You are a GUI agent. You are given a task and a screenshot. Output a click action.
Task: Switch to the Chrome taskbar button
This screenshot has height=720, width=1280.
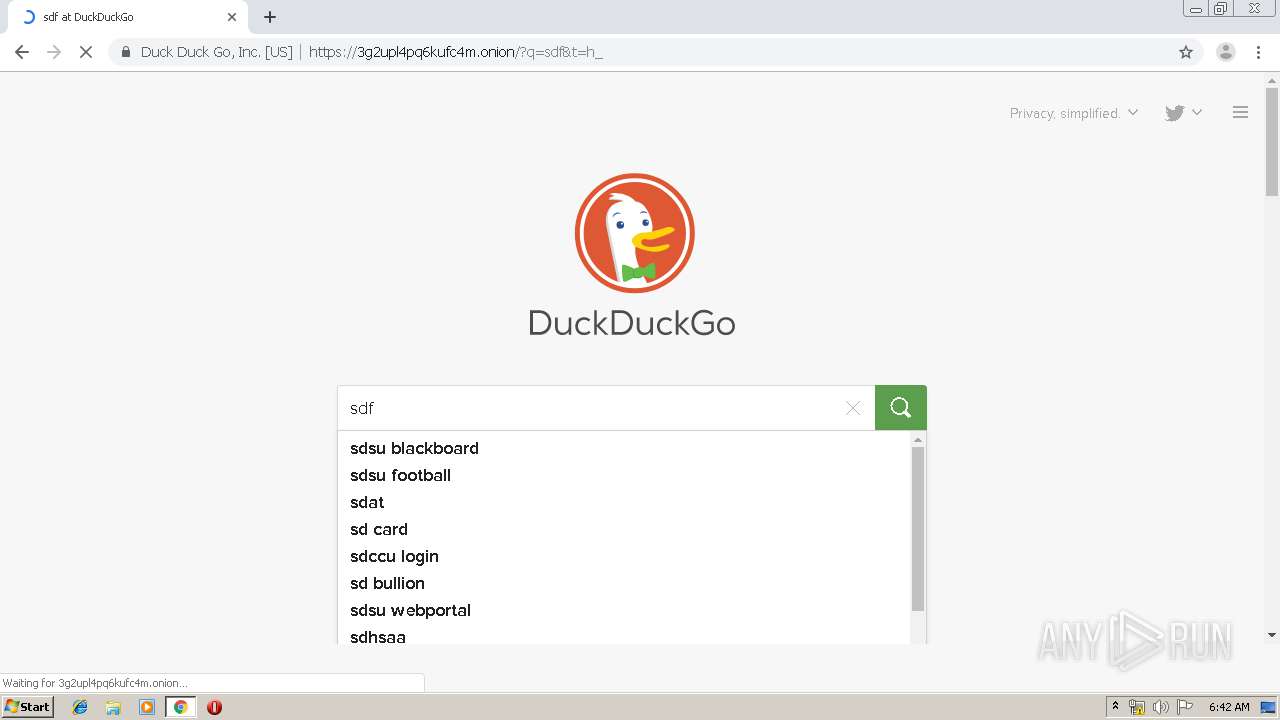(180, 707)
